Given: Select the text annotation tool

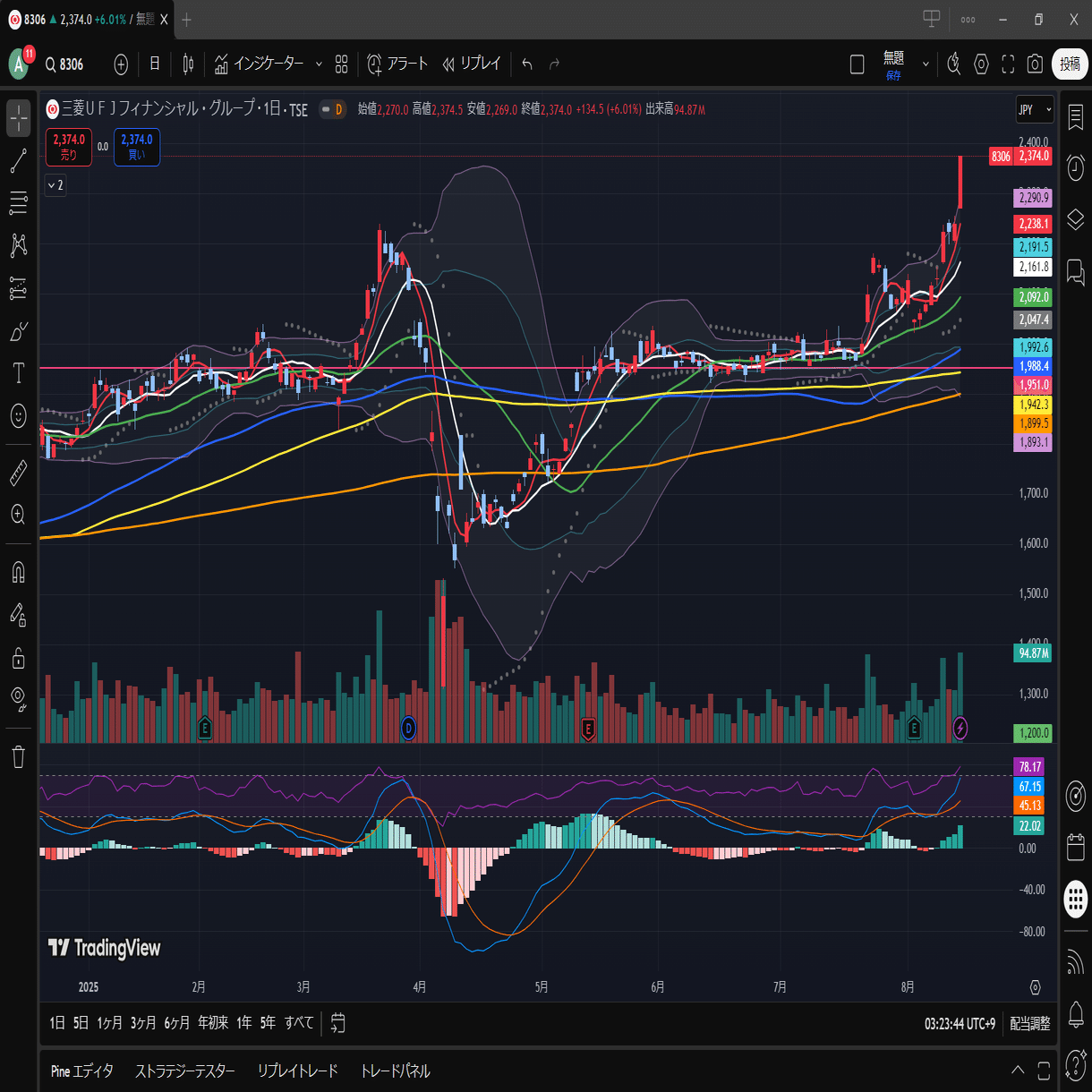Looking at the screenshot, I should [x=19, y=373].
